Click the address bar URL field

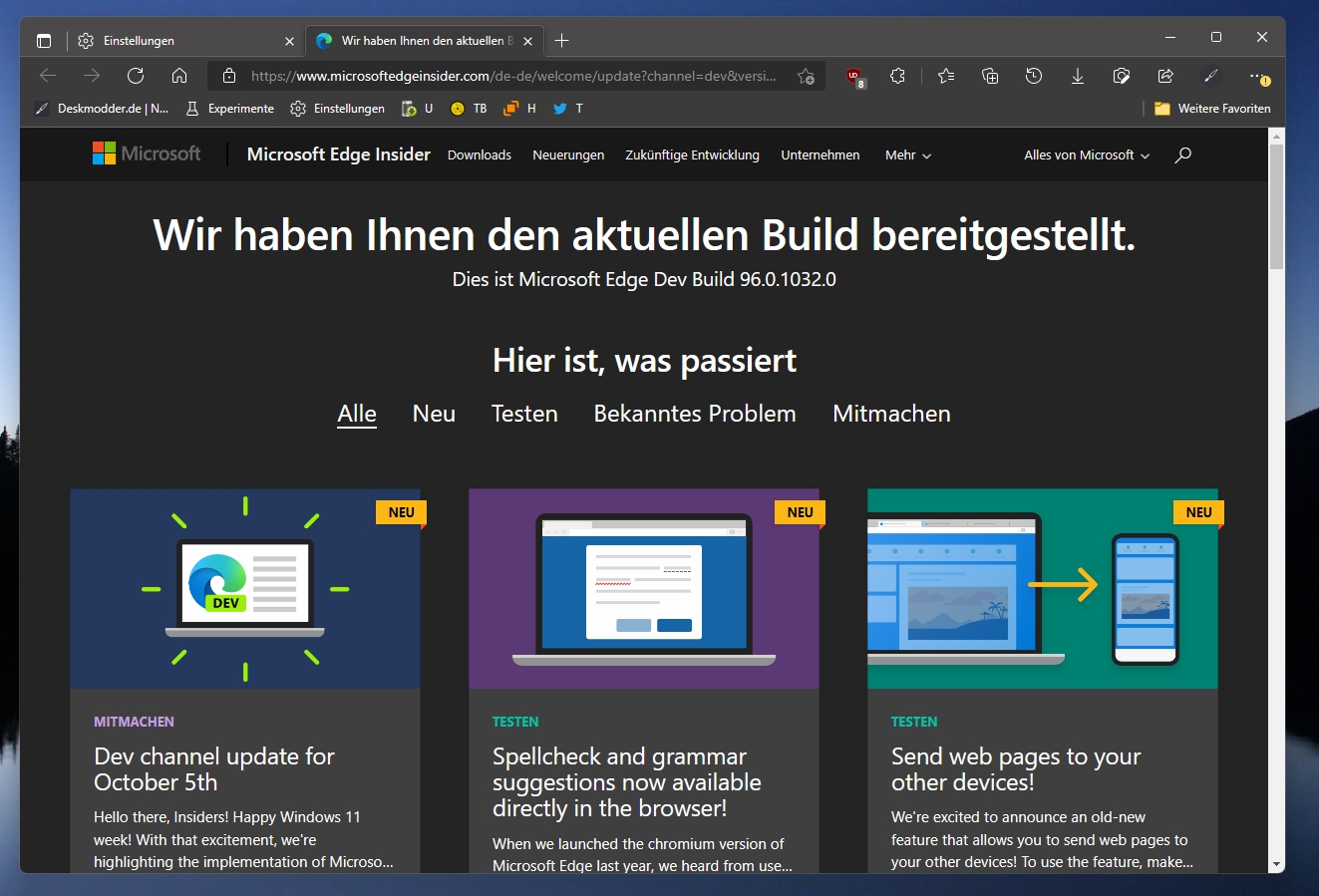tap(513, 76)
